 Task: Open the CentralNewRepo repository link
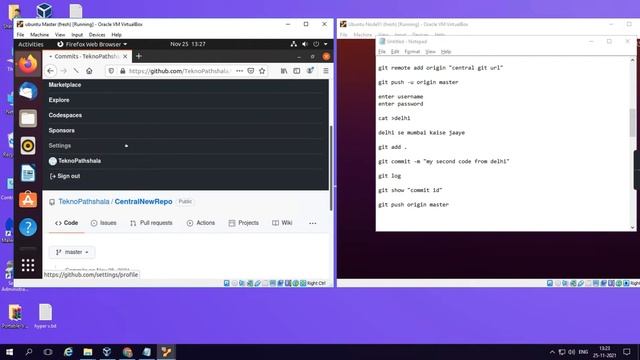pyautogui.click(x=143, y=202)
